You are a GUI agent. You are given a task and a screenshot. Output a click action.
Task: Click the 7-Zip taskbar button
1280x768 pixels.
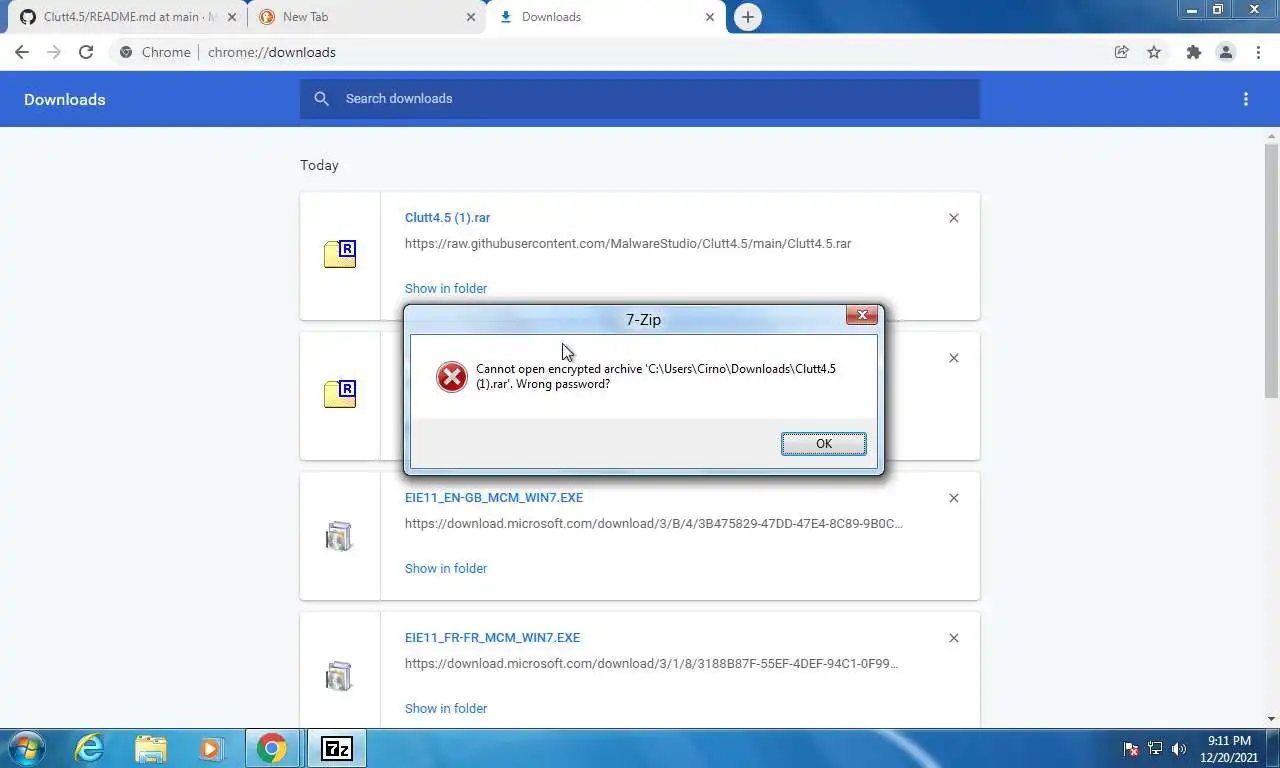tap(337, 748)
